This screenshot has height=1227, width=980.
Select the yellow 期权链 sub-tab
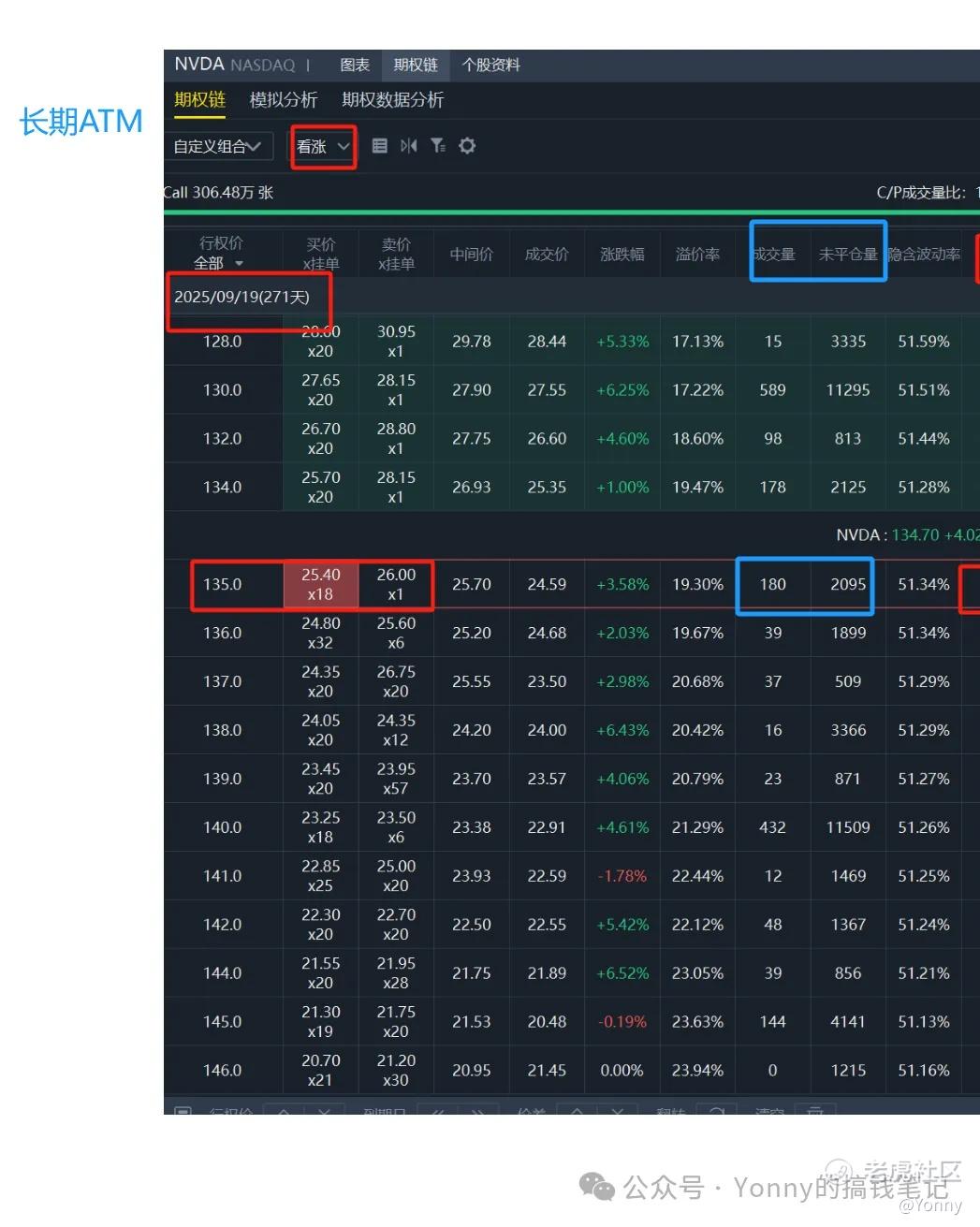pyautogui.click(x=199, y=100)
